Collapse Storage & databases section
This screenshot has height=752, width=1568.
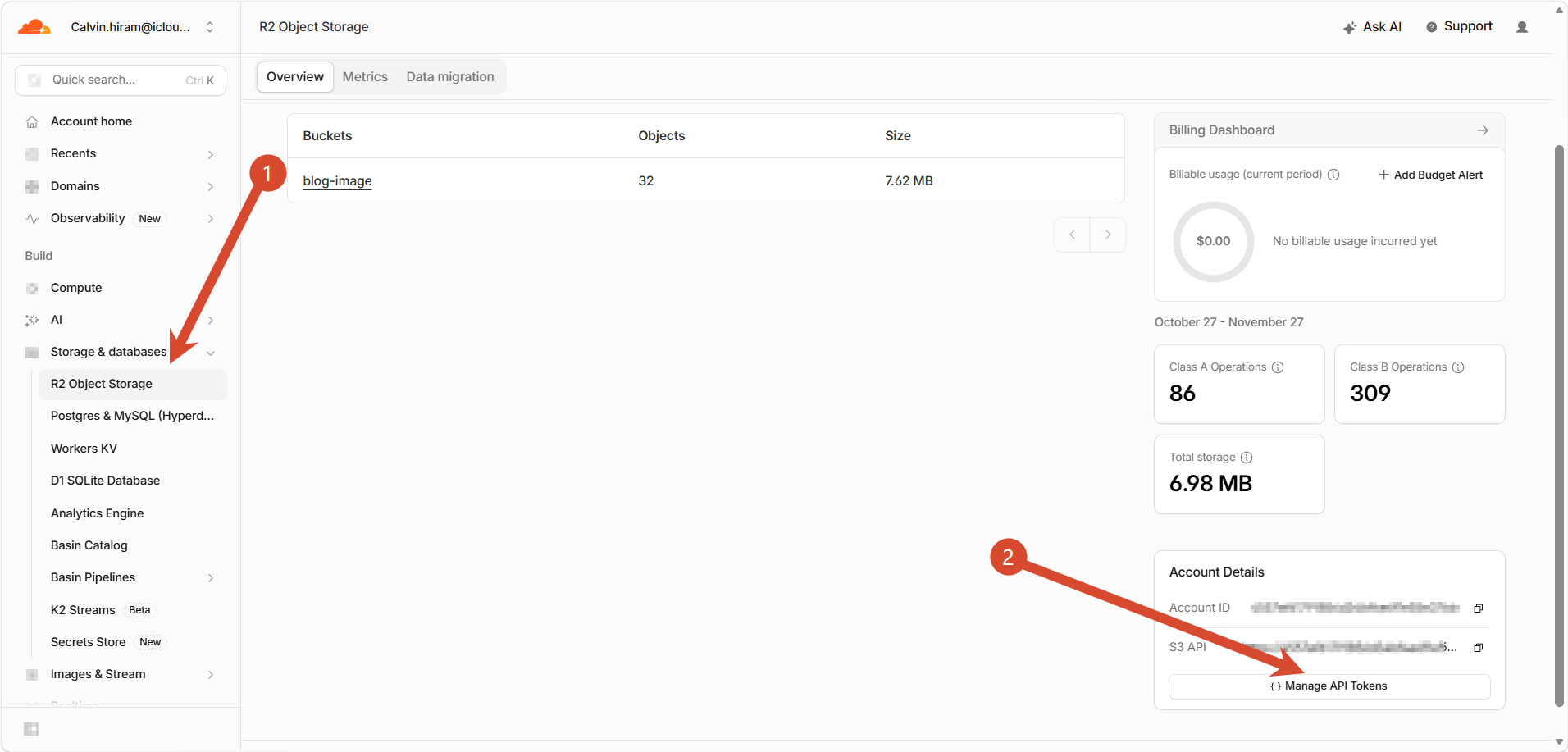pos(211,353)
